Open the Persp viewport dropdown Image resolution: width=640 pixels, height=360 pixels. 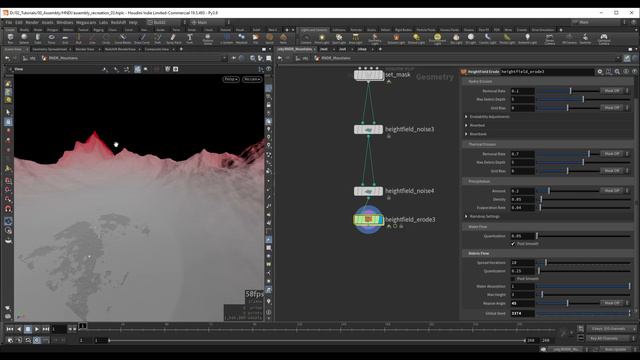pos(231,79)
